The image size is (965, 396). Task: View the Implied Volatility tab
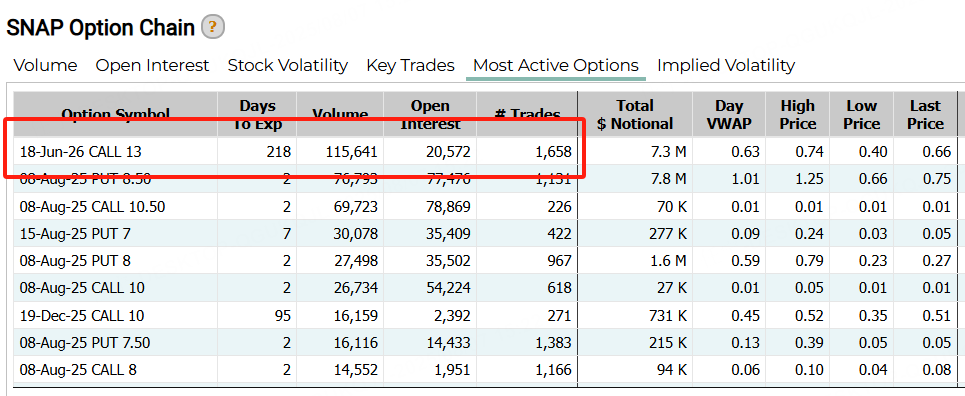click(726, 65)
